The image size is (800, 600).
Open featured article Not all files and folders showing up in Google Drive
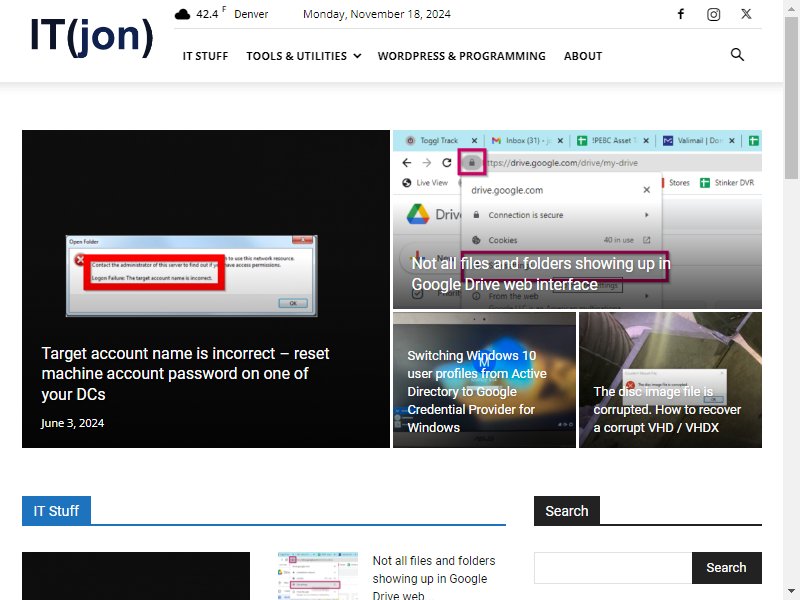point(541,273)
